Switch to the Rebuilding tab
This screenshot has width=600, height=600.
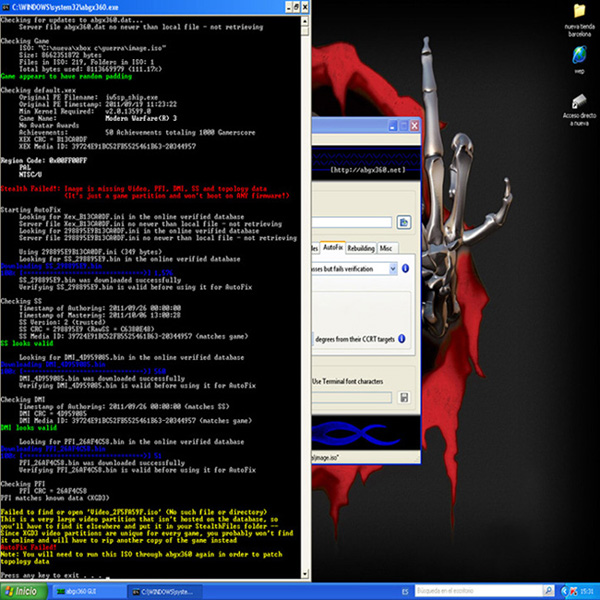(361, 247)
